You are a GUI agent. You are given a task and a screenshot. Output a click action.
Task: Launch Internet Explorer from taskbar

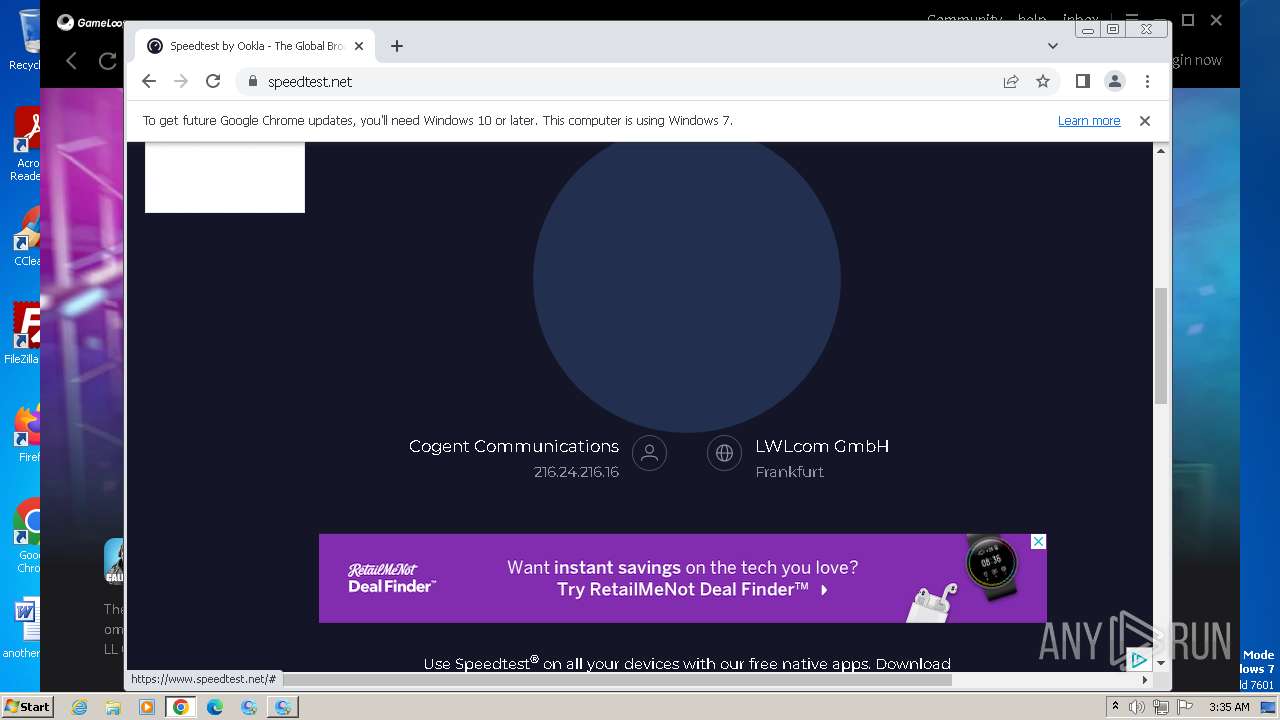pyautogui.click(x=79, y=707)
